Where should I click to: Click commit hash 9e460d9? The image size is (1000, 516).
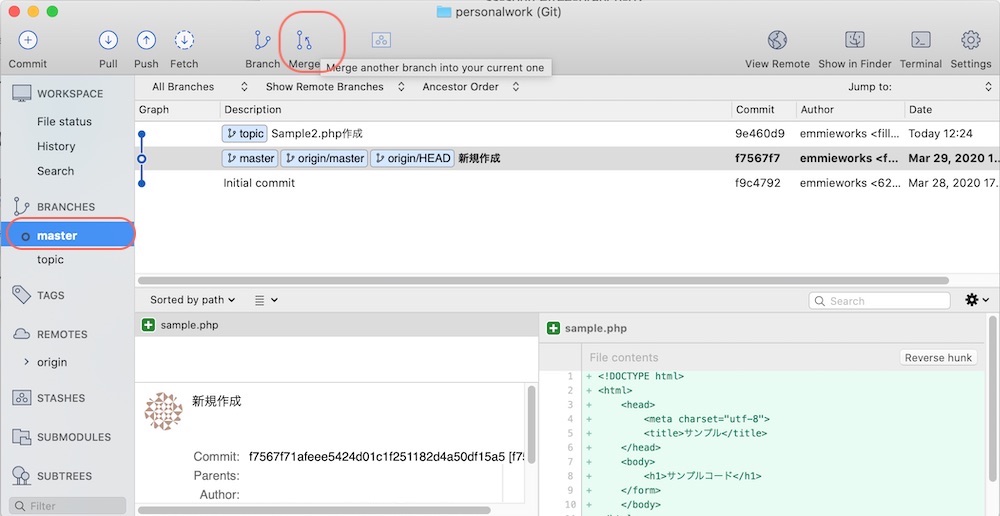pos(760,134)
